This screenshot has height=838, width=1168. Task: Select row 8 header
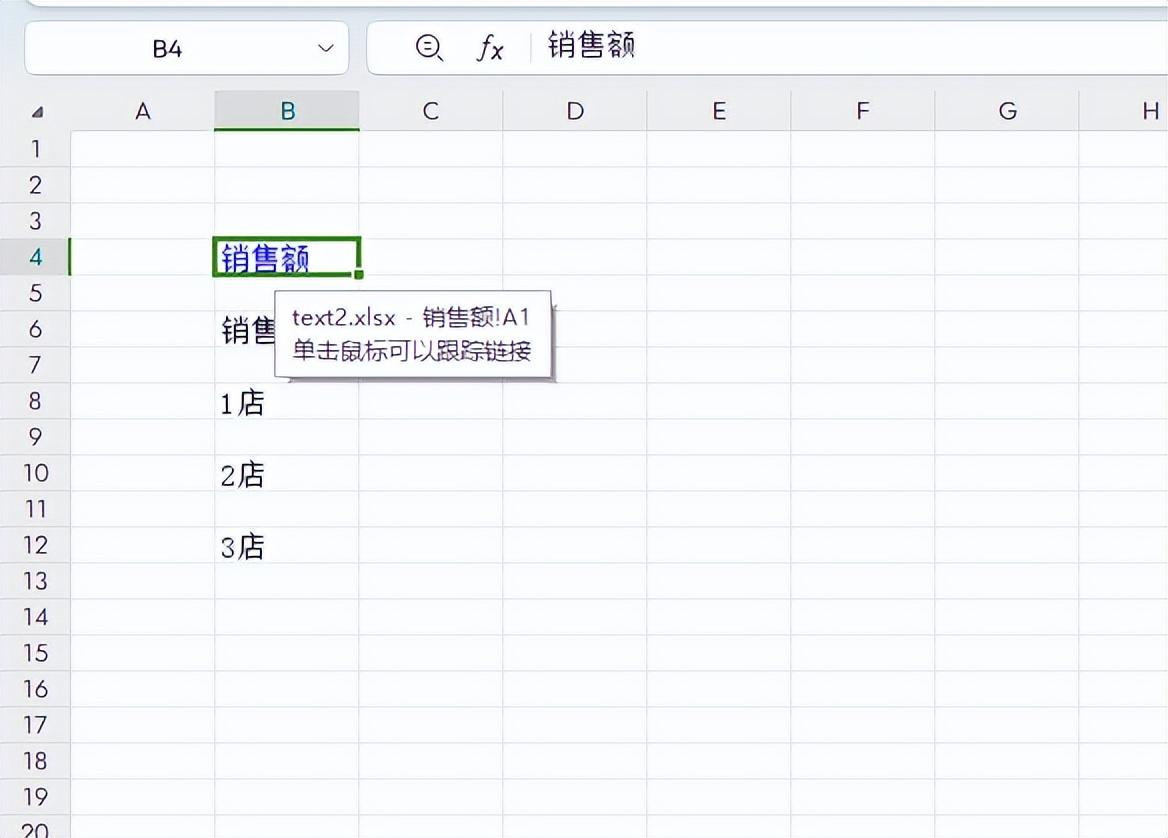[x=35, y=401]
